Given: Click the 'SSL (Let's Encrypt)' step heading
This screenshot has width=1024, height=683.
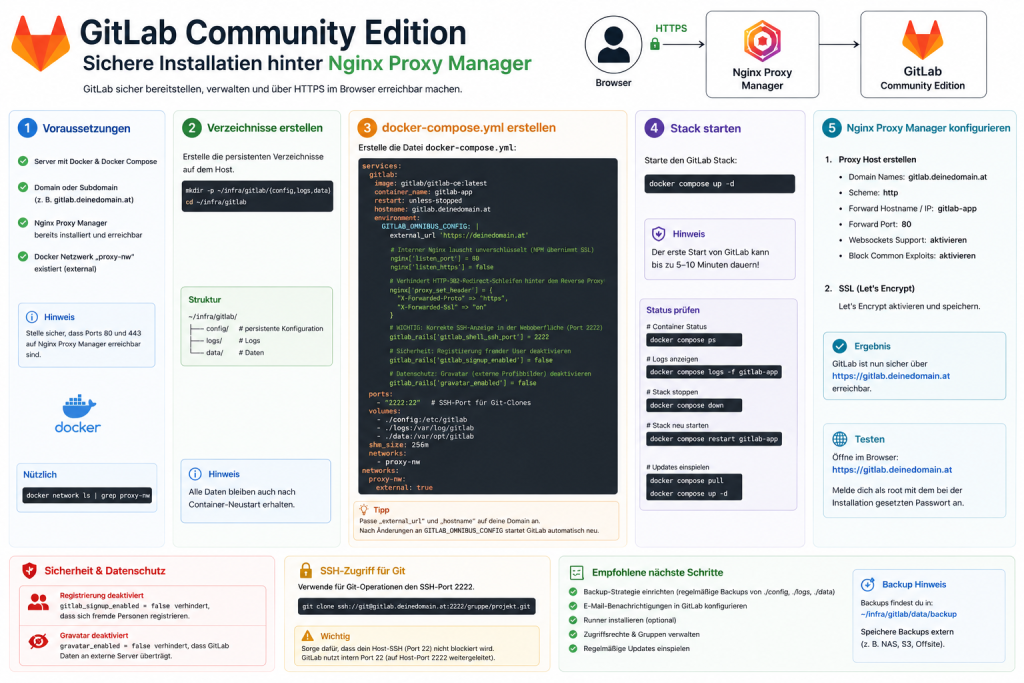Looking at the screenshot, I should coord(876,288).
